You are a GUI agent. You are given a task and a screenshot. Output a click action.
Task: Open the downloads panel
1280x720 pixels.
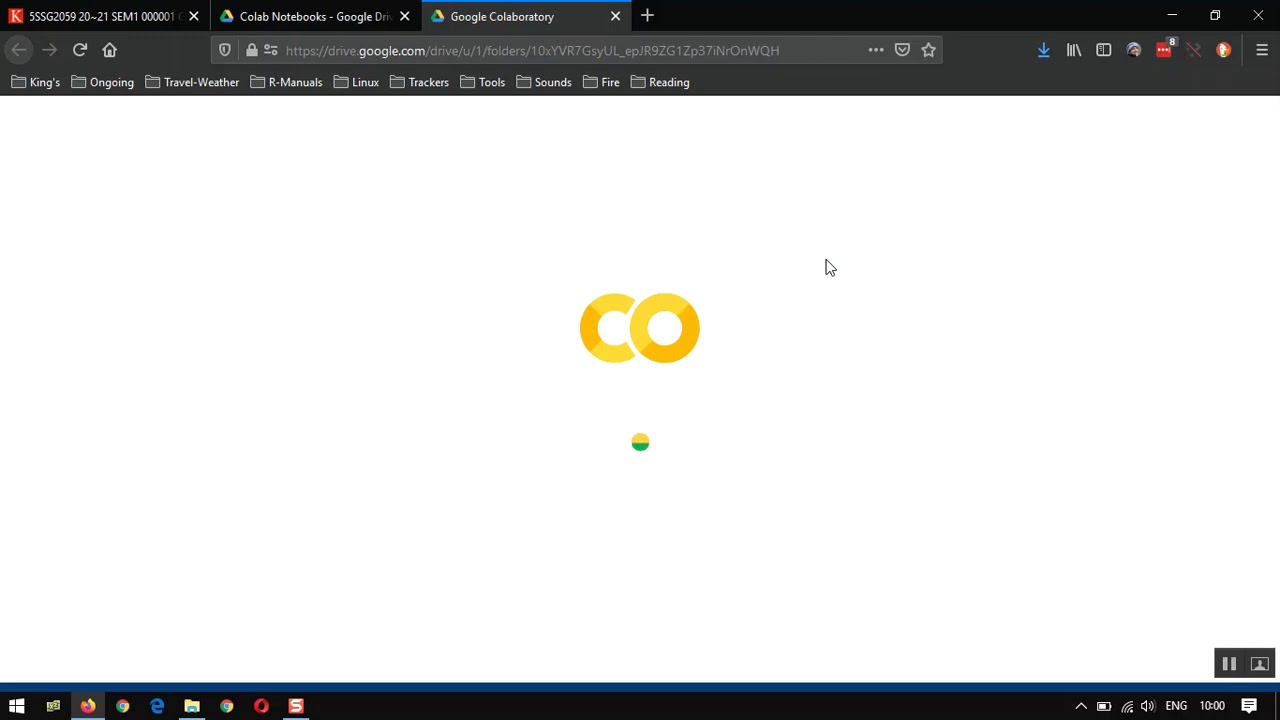1043,50
